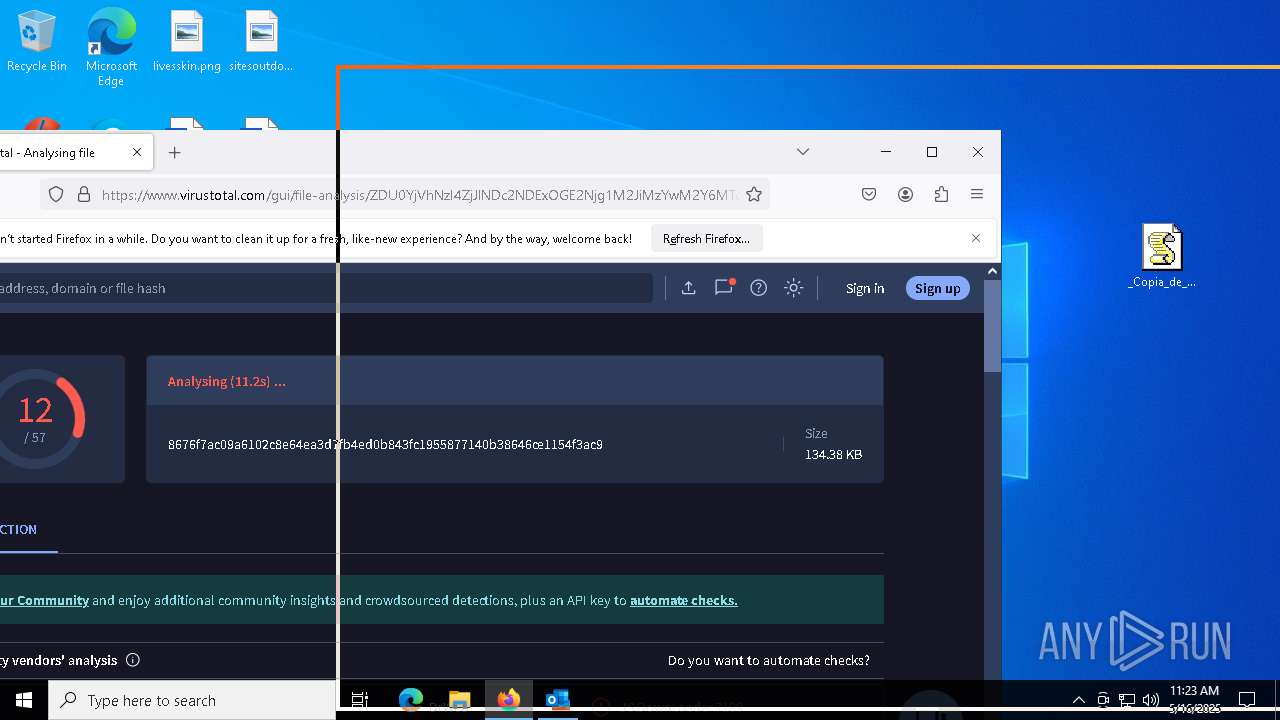Click Do you want to automate checks?
Screen dimensions: 1280x720
click(x=769, y=660)
